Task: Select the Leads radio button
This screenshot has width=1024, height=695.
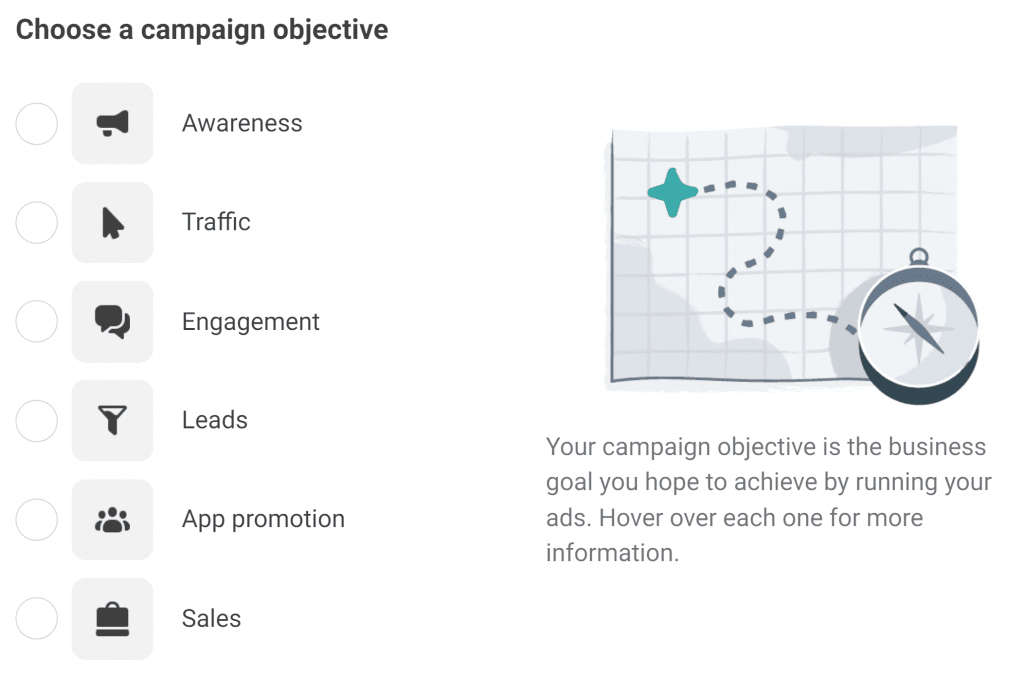Action: tap(37, 421)
